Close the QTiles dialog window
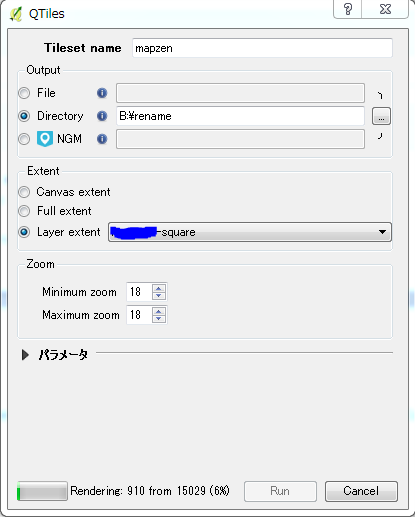 point(385,9)
